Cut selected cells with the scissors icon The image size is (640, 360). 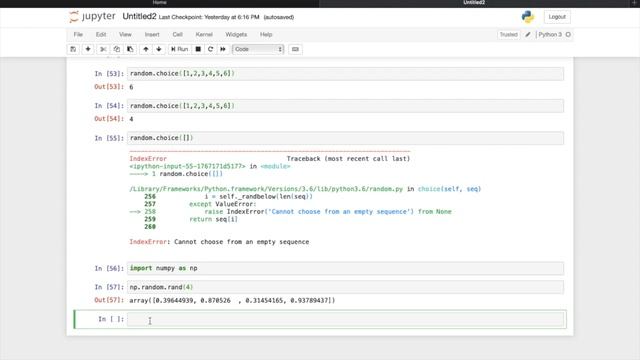103,49
